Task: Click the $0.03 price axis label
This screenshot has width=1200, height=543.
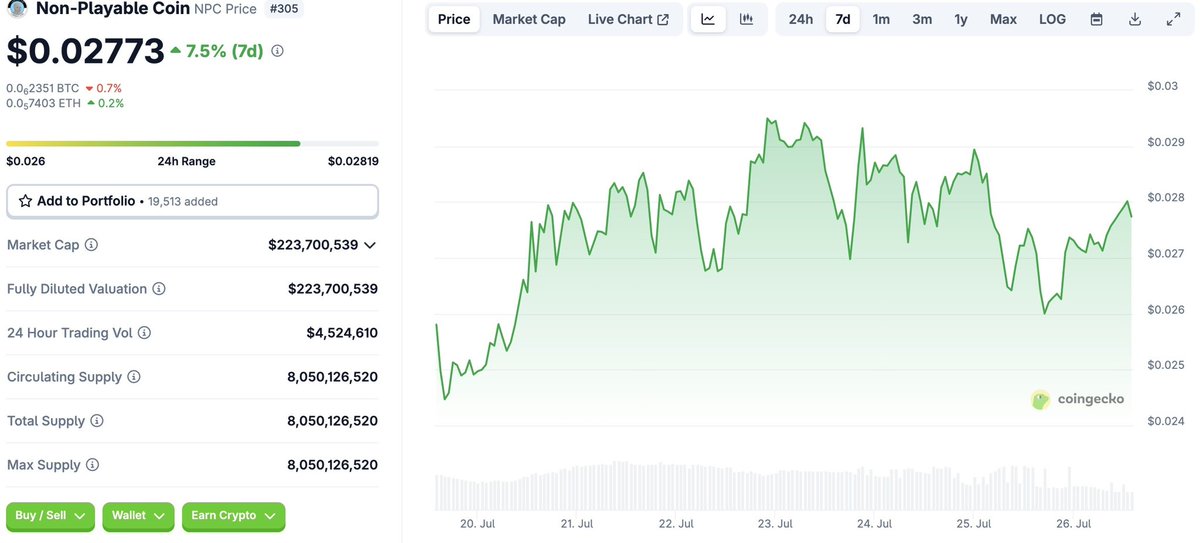Action: tap(1162, 87)
